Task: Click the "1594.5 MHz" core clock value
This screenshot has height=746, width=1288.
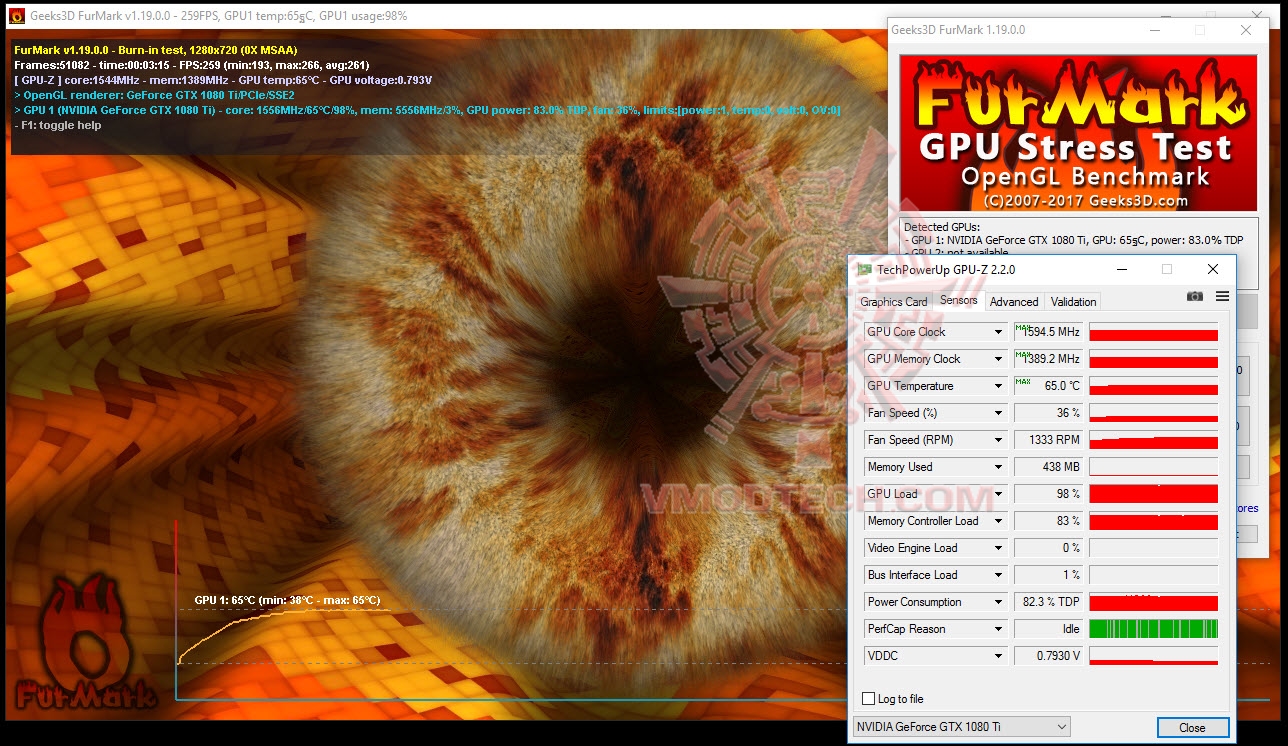Action: click(1048, 332)
